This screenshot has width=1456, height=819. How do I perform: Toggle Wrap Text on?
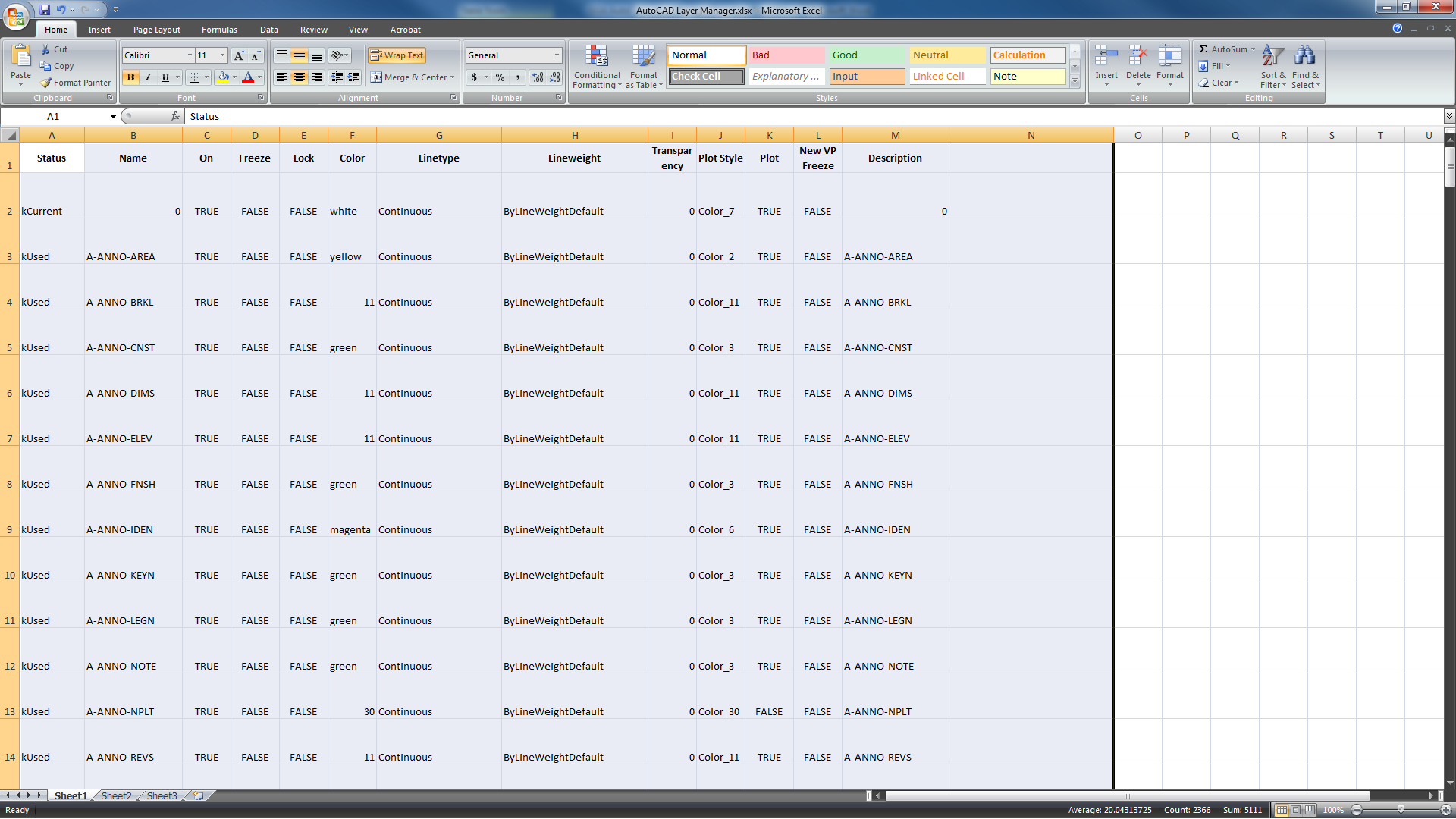(397, 55)
